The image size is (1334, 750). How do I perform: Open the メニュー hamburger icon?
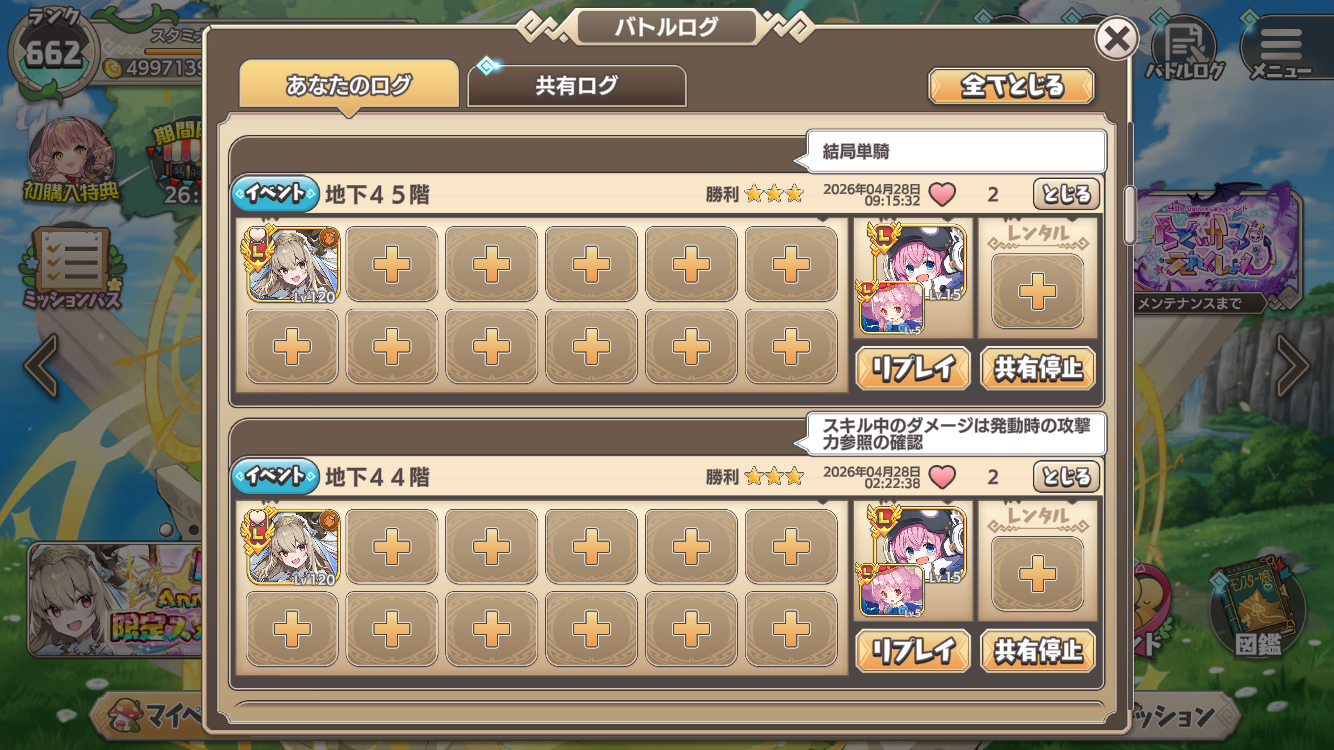[x=1282, y=48]
